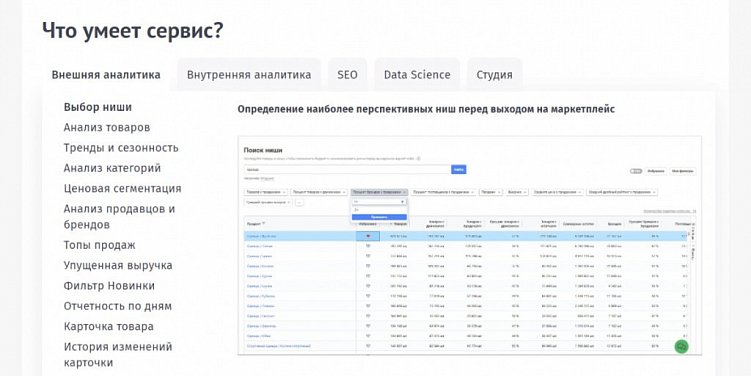Click the ellipsis button after the last filter chip
This screenshot has height=376, width=751.
299,203
